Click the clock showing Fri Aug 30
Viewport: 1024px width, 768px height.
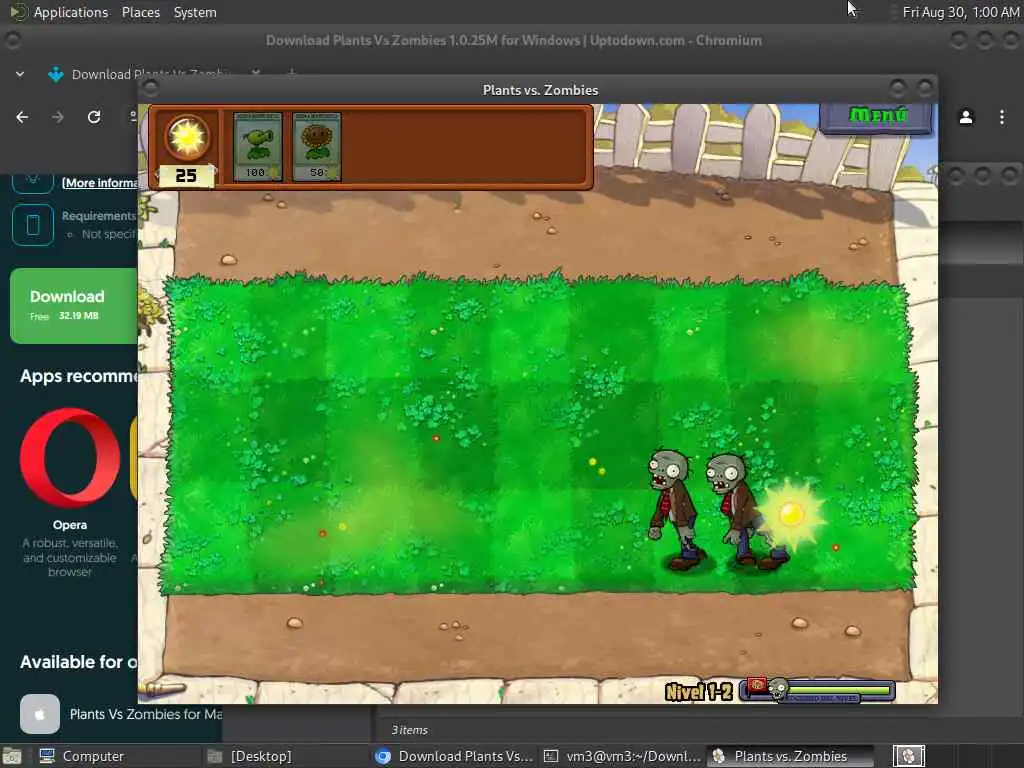pos(960,12)
